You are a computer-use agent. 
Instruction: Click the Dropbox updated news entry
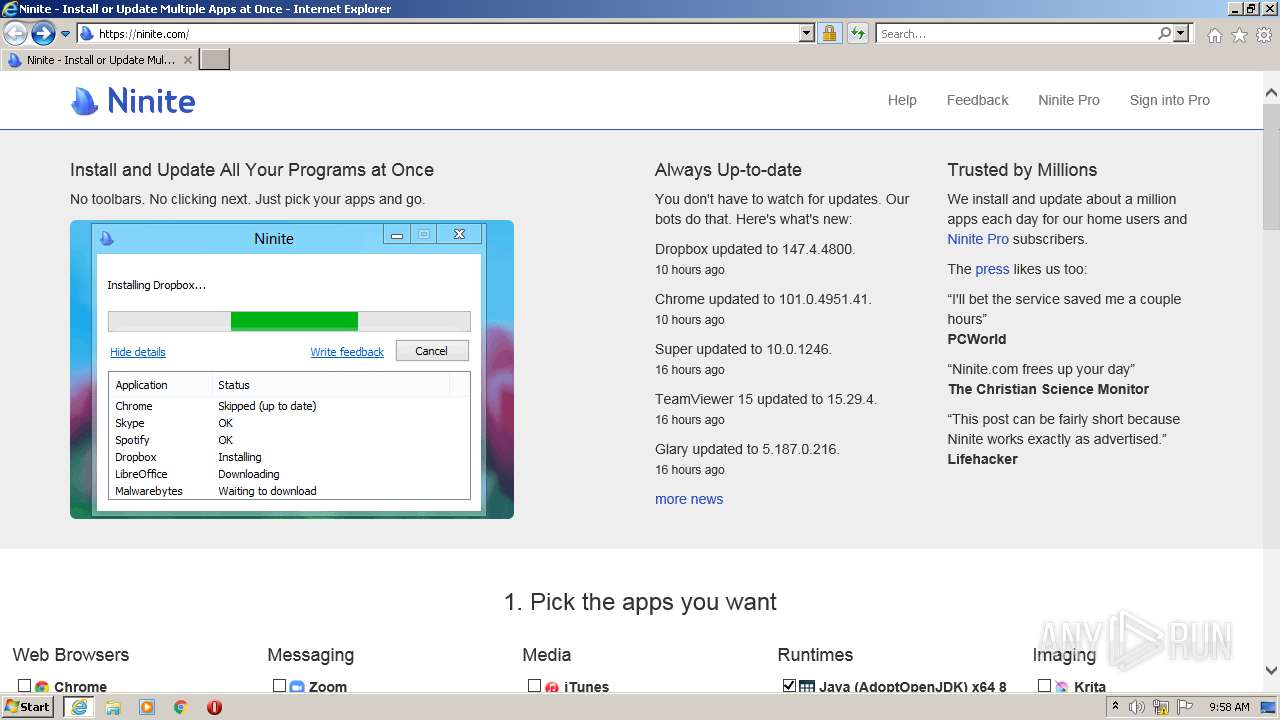(755, 249)
